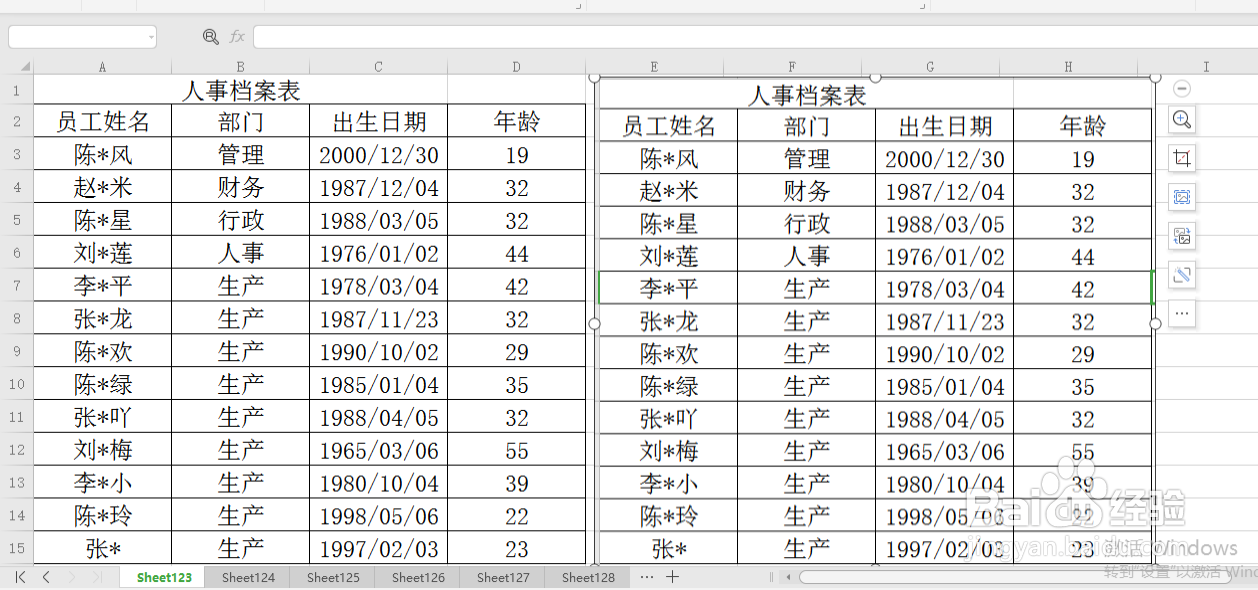Click previous sheet navigation arrow

click(46, 577)
